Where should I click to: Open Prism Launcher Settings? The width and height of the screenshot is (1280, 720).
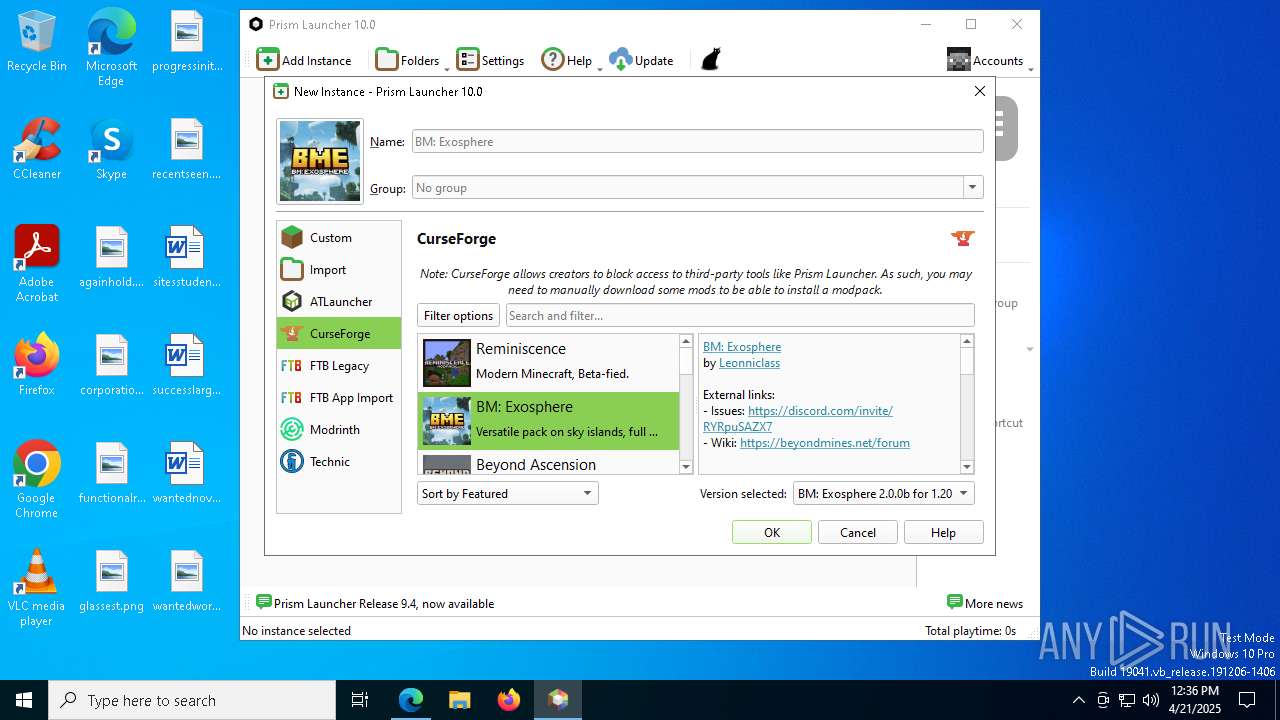click(490, 60)
